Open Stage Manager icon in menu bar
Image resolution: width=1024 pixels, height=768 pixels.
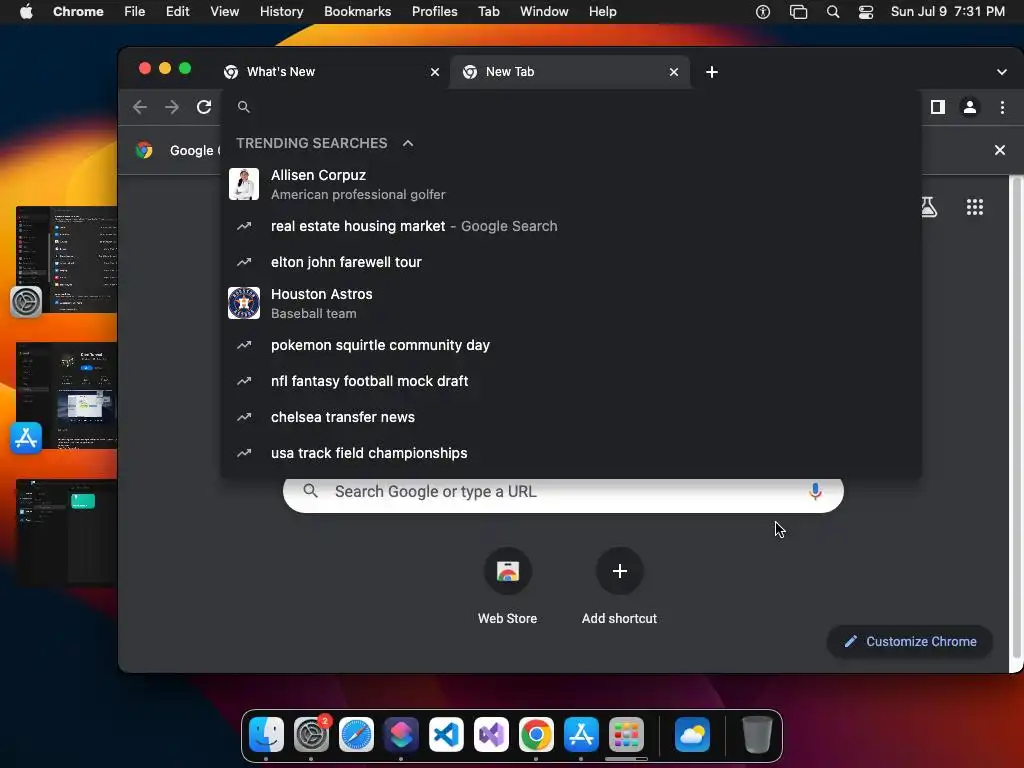(x=798, y=12)
